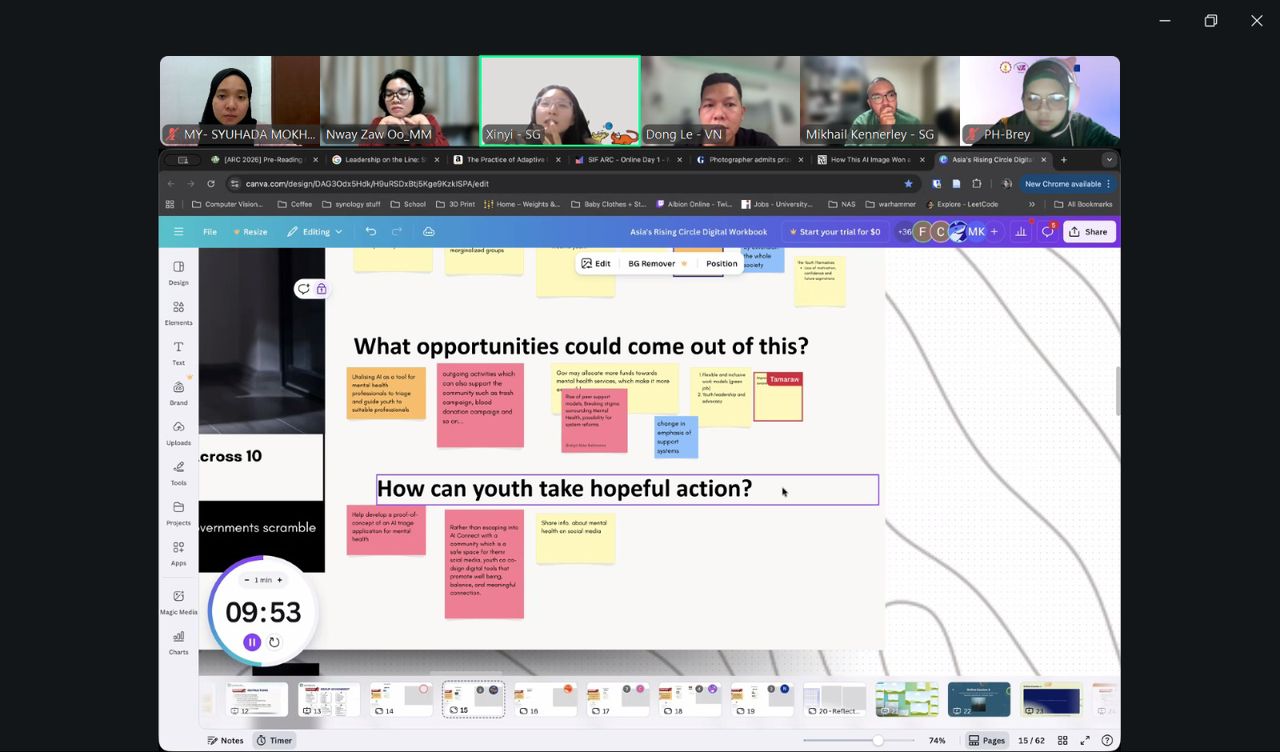Open the Editing mode dropdown
This screenshot has width=1280, height=752.
click(x=315, y=232)
